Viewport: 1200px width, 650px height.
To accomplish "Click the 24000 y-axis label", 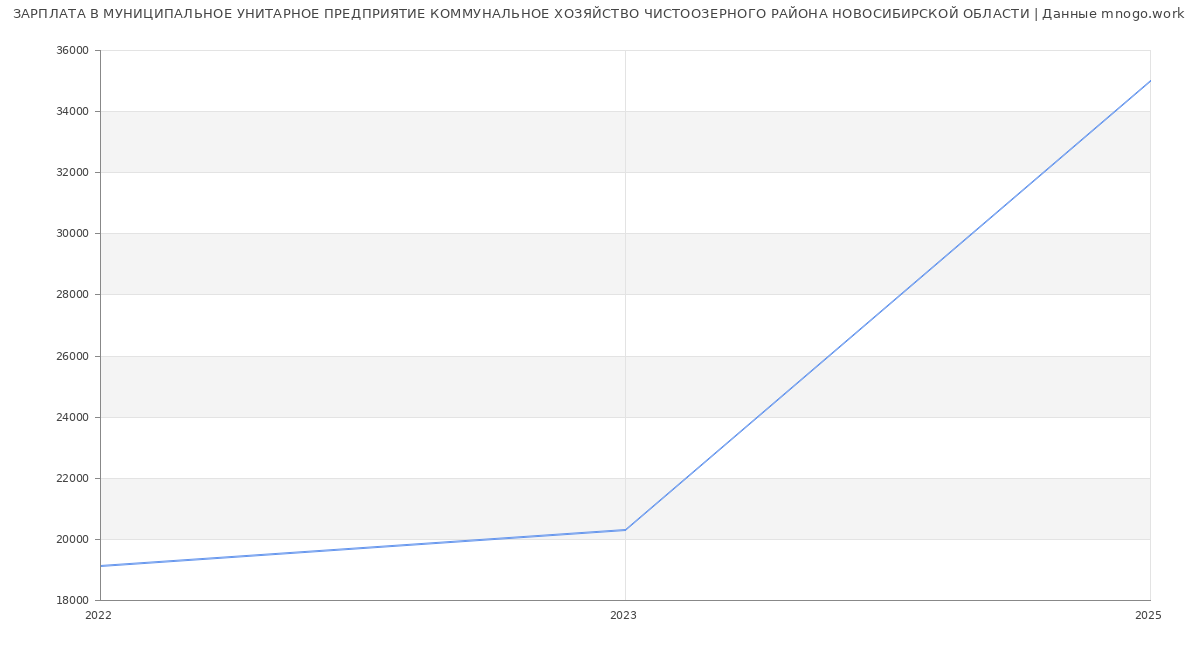I will (x=72, y=418).
